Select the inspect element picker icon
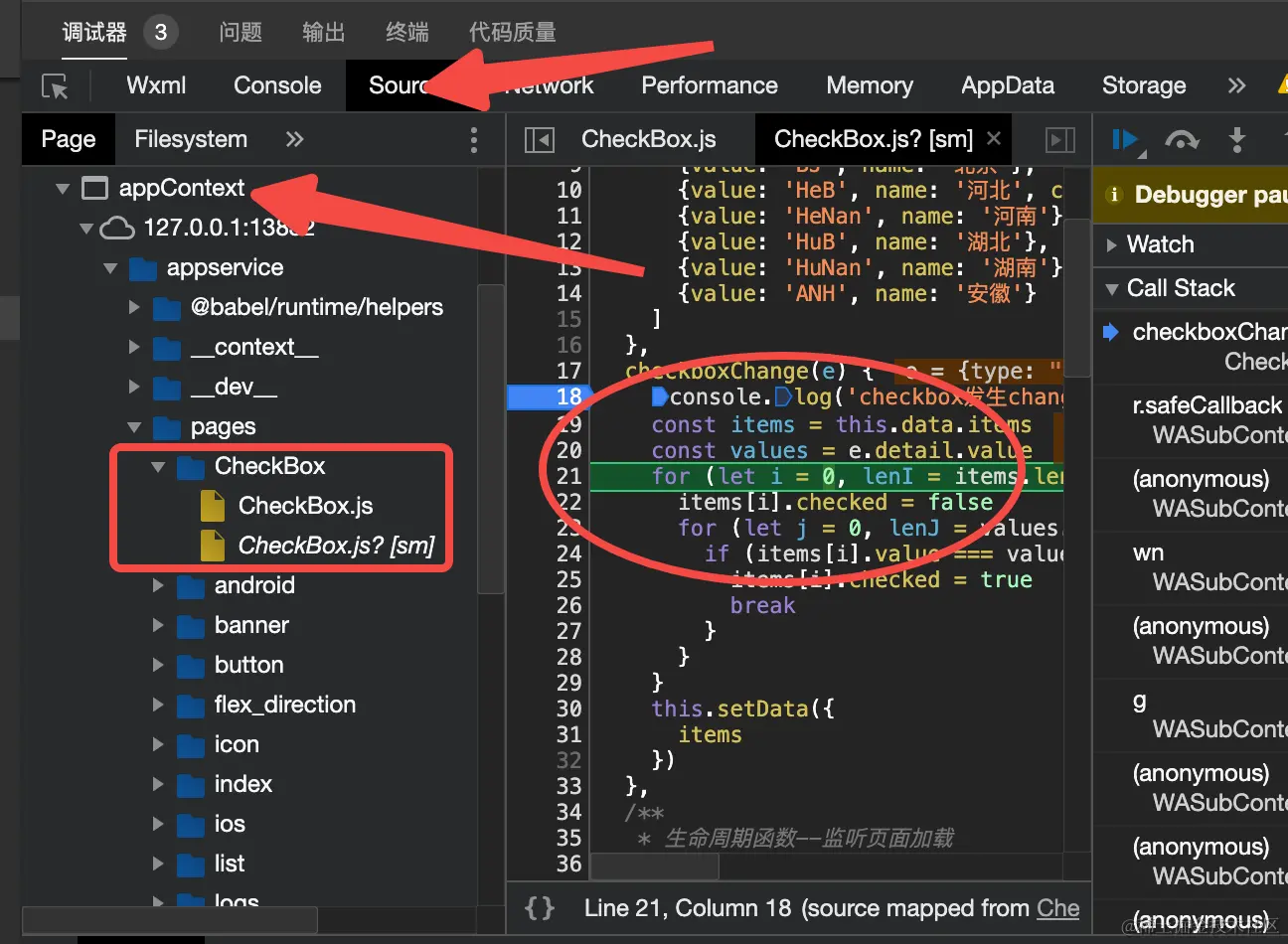Screen dimensions: 1288x944 [x=56, y=86]
